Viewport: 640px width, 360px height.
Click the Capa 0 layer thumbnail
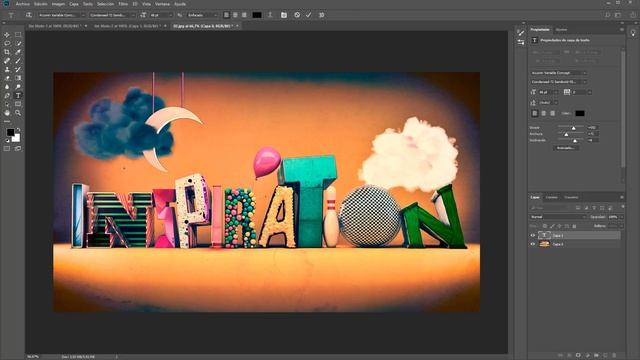[544, 244]
